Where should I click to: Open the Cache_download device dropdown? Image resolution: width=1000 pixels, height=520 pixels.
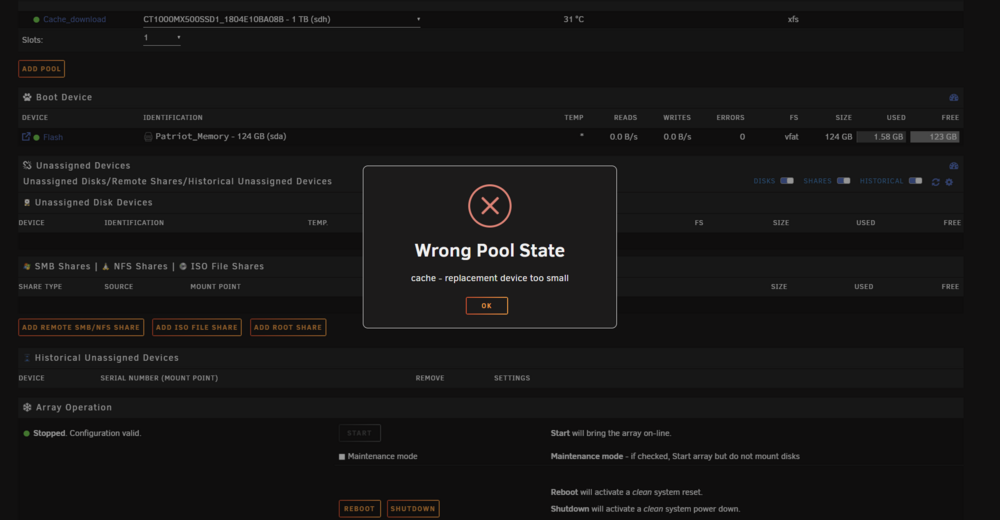click(281, 19)
